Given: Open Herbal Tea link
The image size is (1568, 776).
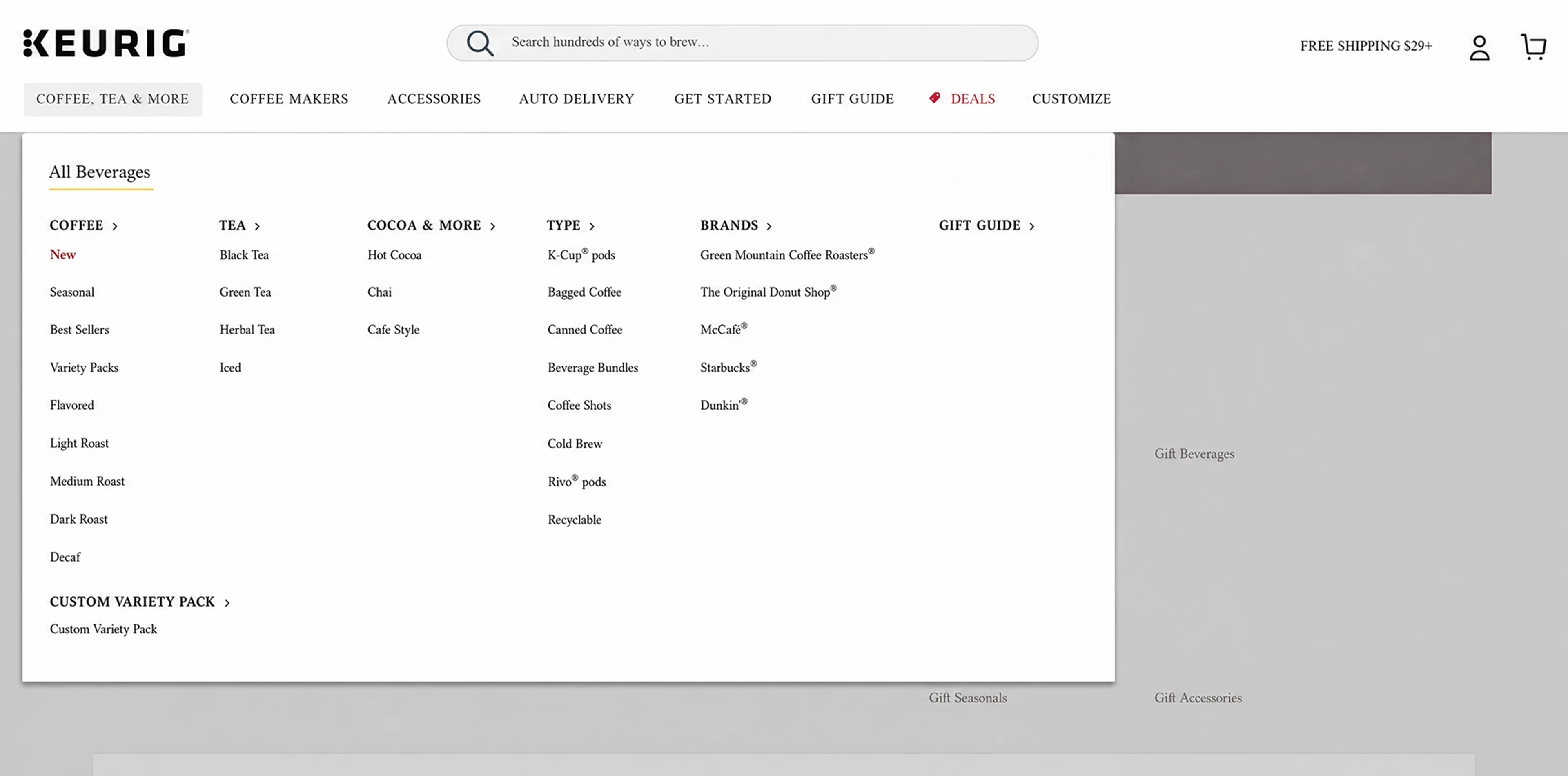Looking at the screenshot, I should click(247, 330).
